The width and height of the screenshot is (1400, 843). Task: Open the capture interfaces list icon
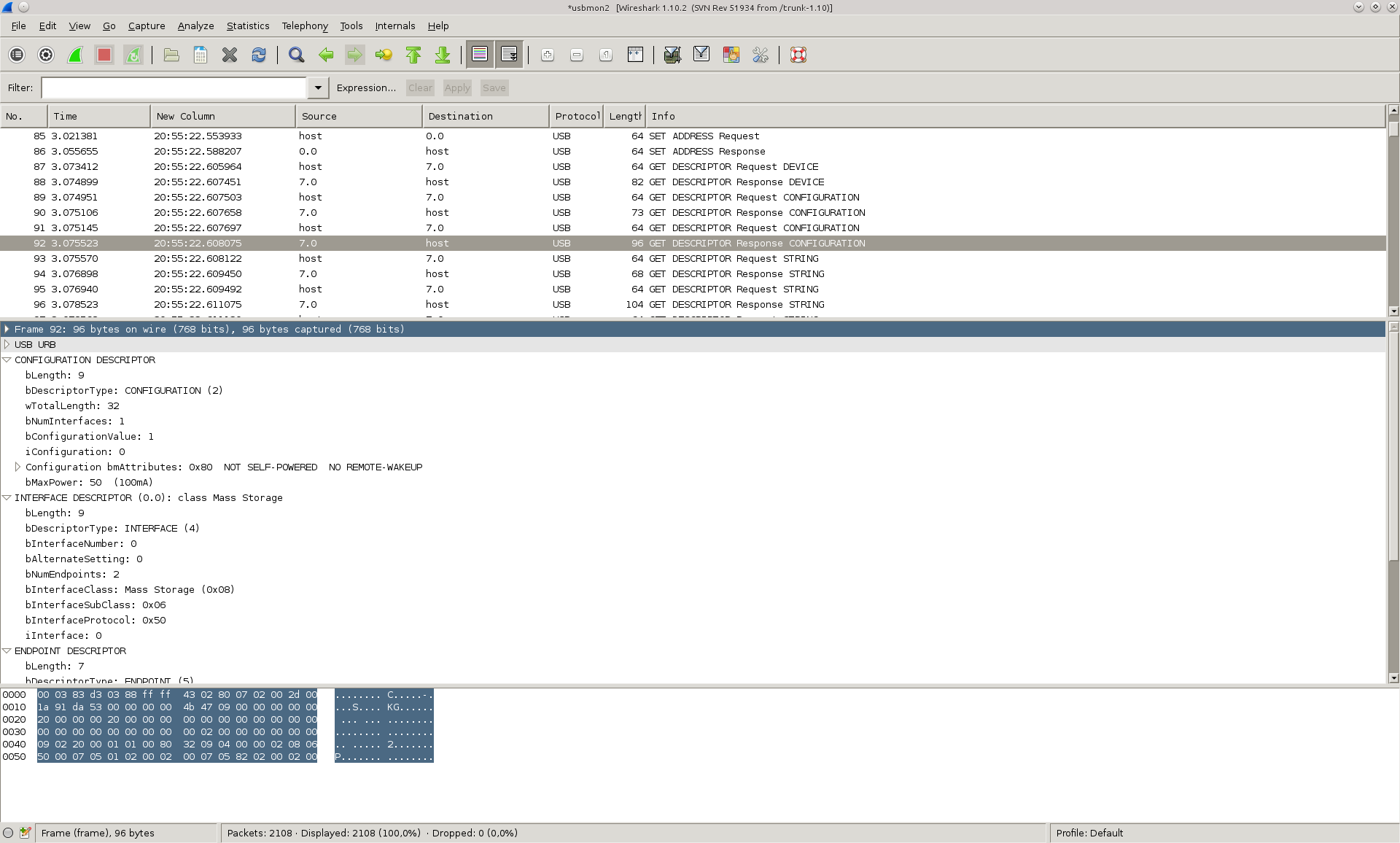tap(17, 55)
